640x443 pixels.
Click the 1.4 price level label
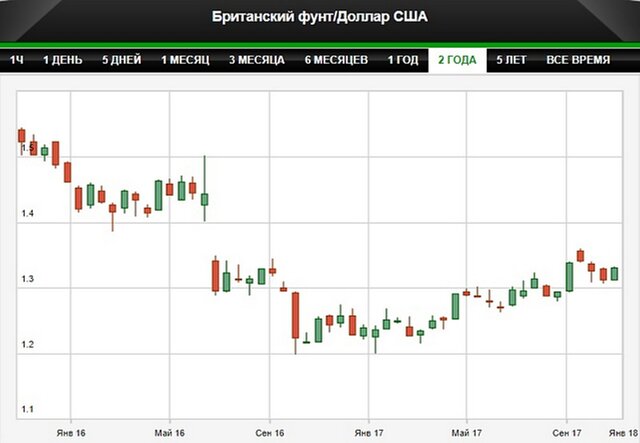(x=27, y=214)
